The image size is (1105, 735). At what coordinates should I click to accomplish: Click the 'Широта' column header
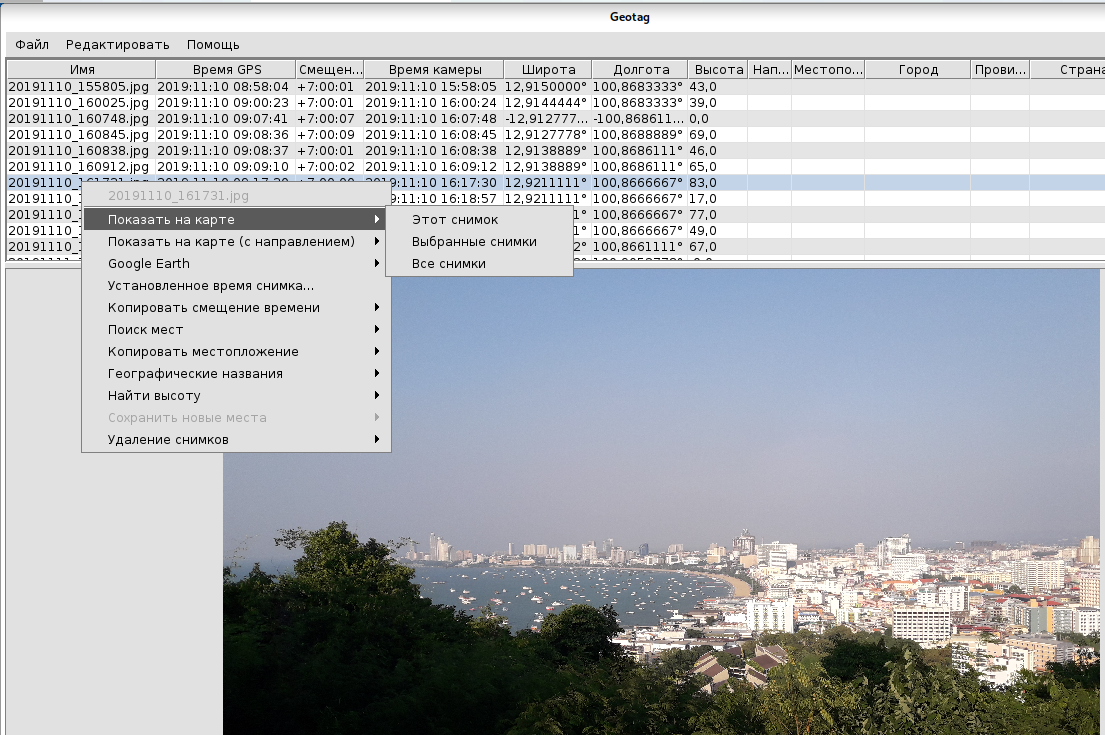547,70
